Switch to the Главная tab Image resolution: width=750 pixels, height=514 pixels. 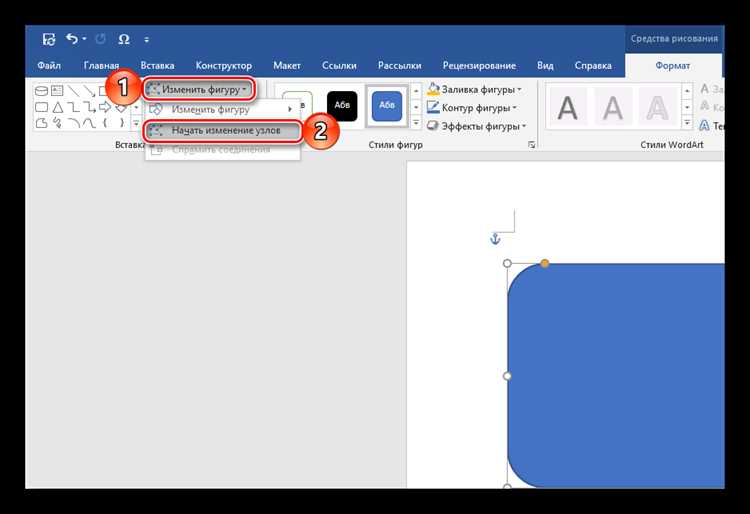pyautogui.click(x=101, y=66)
